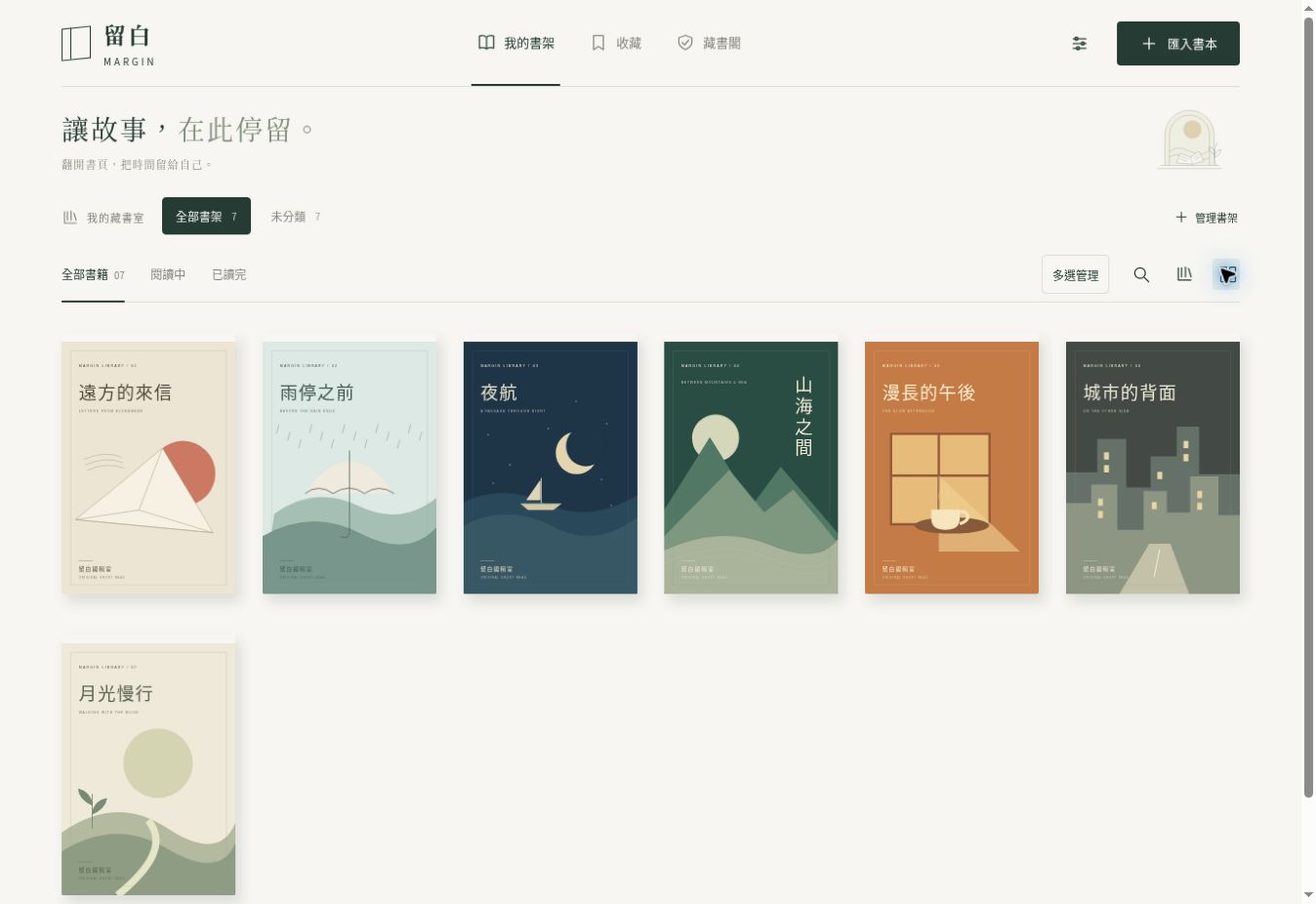Open the sliders settings icon in header
The image size is (1316, 904).
[1080, 44]
